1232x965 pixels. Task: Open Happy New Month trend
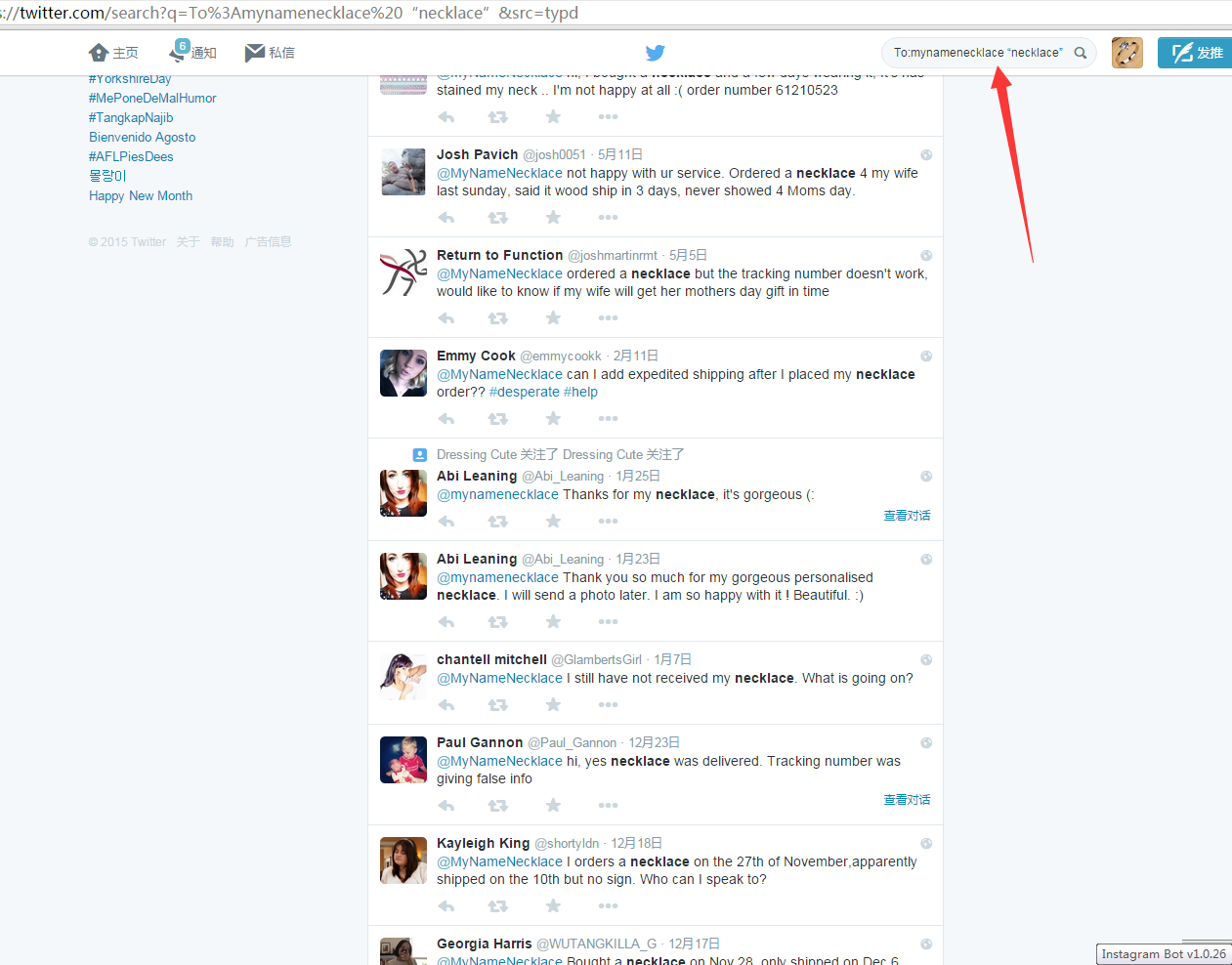[x=141, y=195]
